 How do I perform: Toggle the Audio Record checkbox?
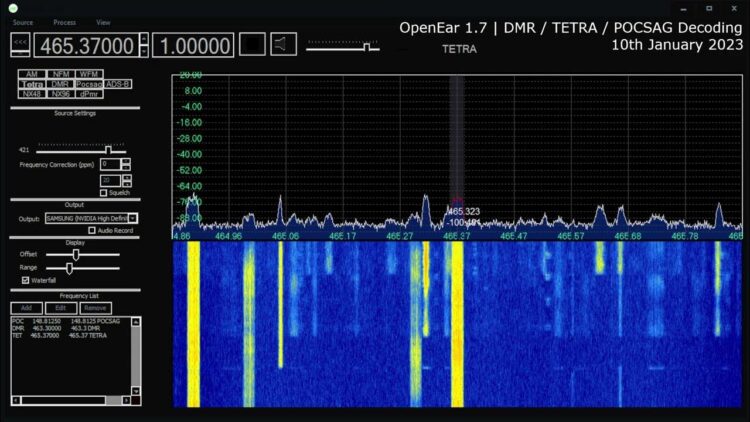92,230
